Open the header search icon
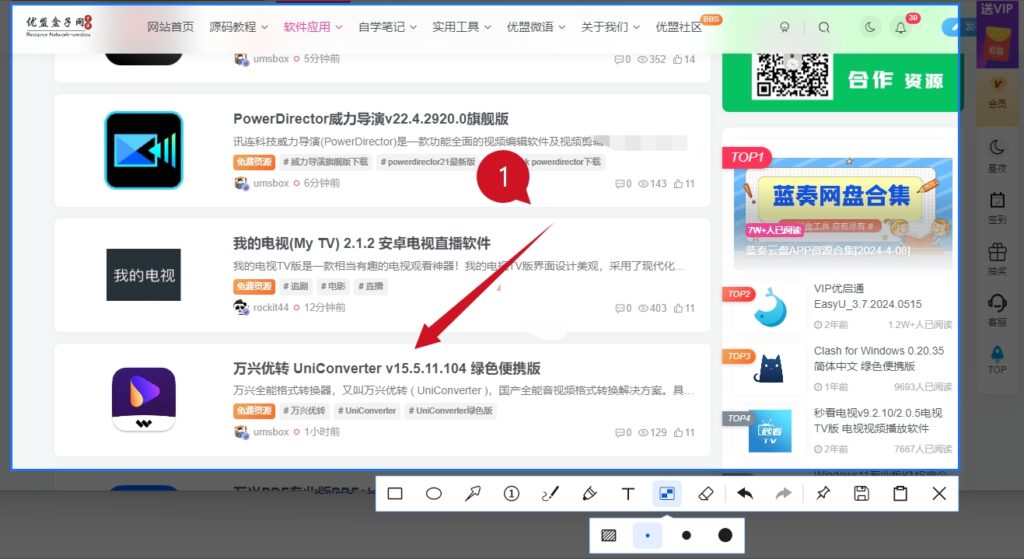1024x559 pixels. pos(824,27)
